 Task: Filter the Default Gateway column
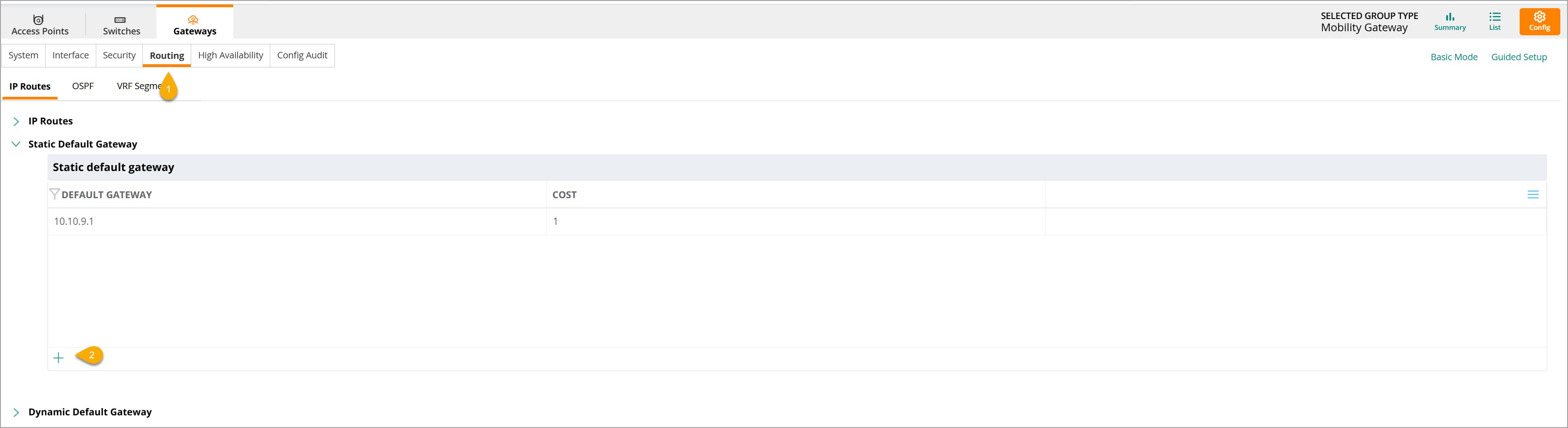[x=54, y=194]
